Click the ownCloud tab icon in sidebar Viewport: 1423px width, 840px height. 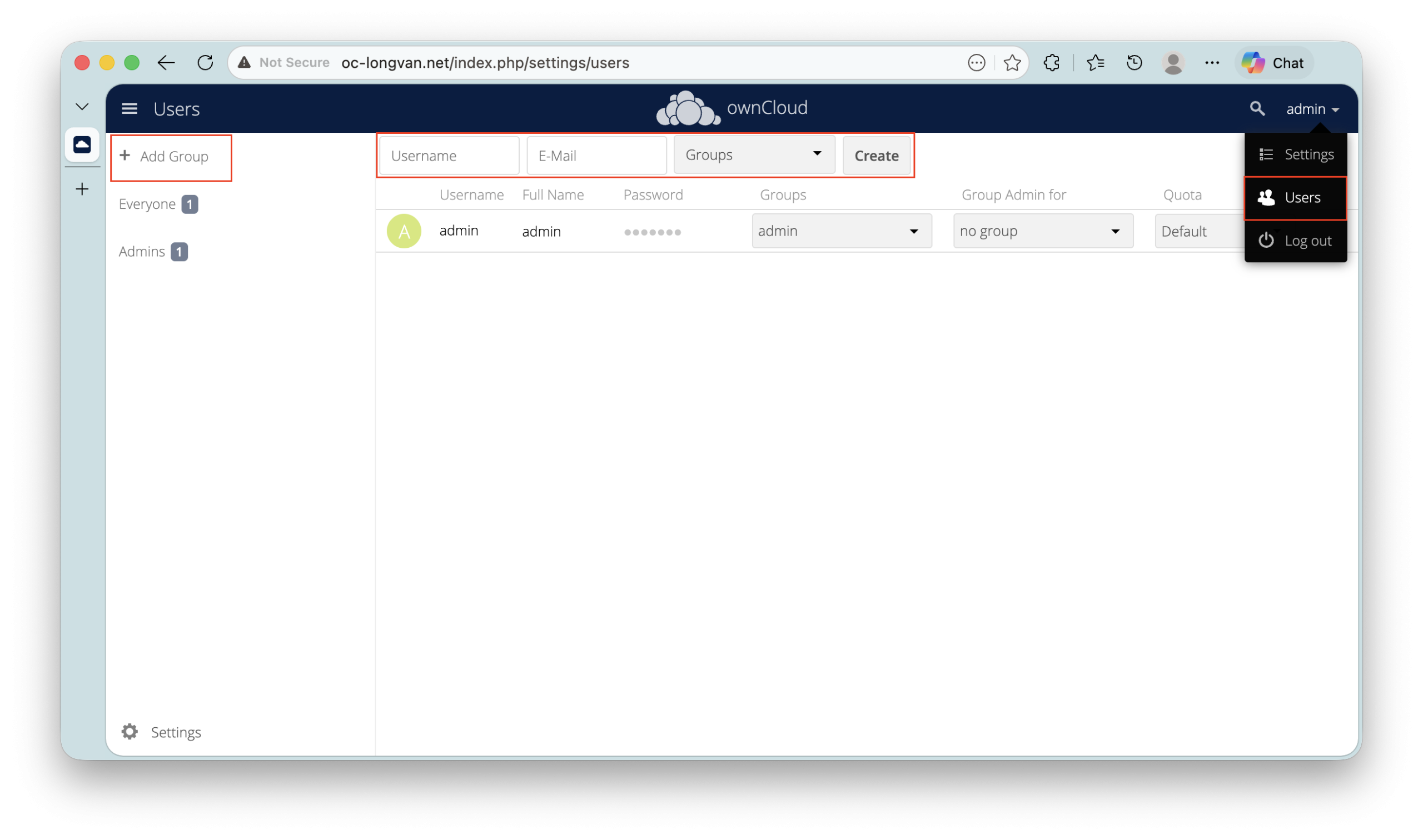coord(82,144)
